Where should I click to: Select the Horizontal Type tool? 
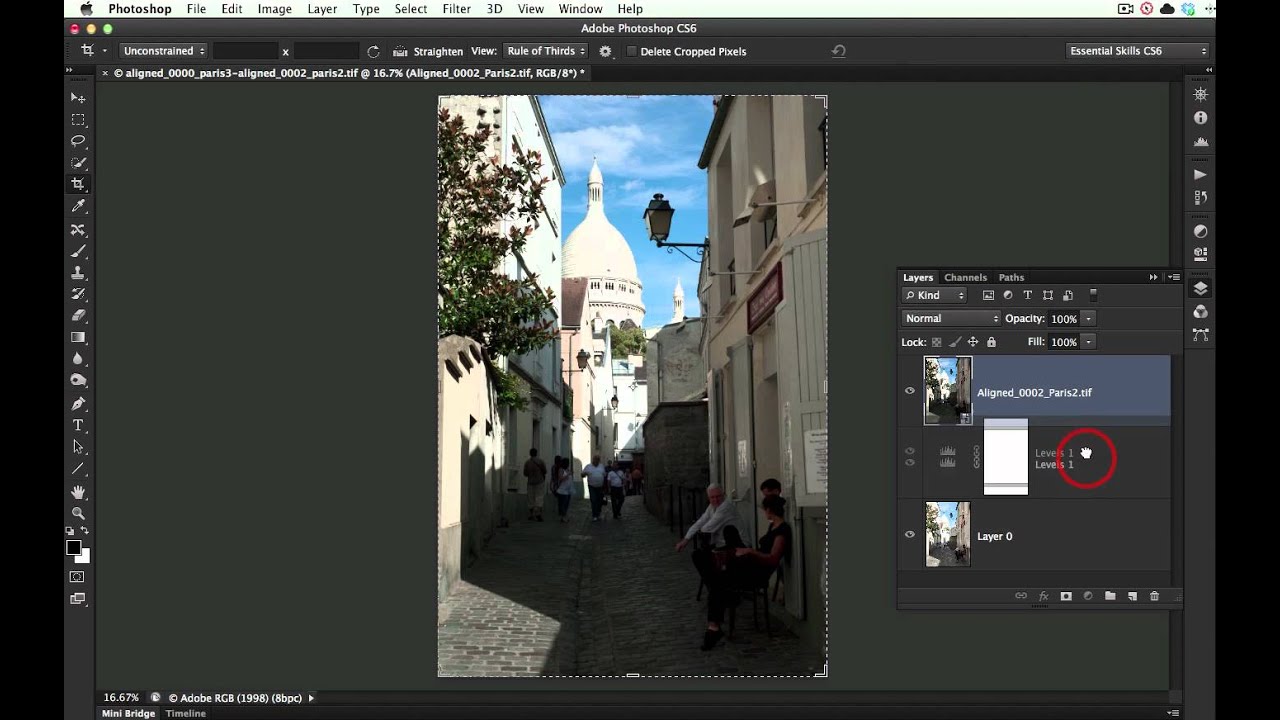(x=78, y=425)
